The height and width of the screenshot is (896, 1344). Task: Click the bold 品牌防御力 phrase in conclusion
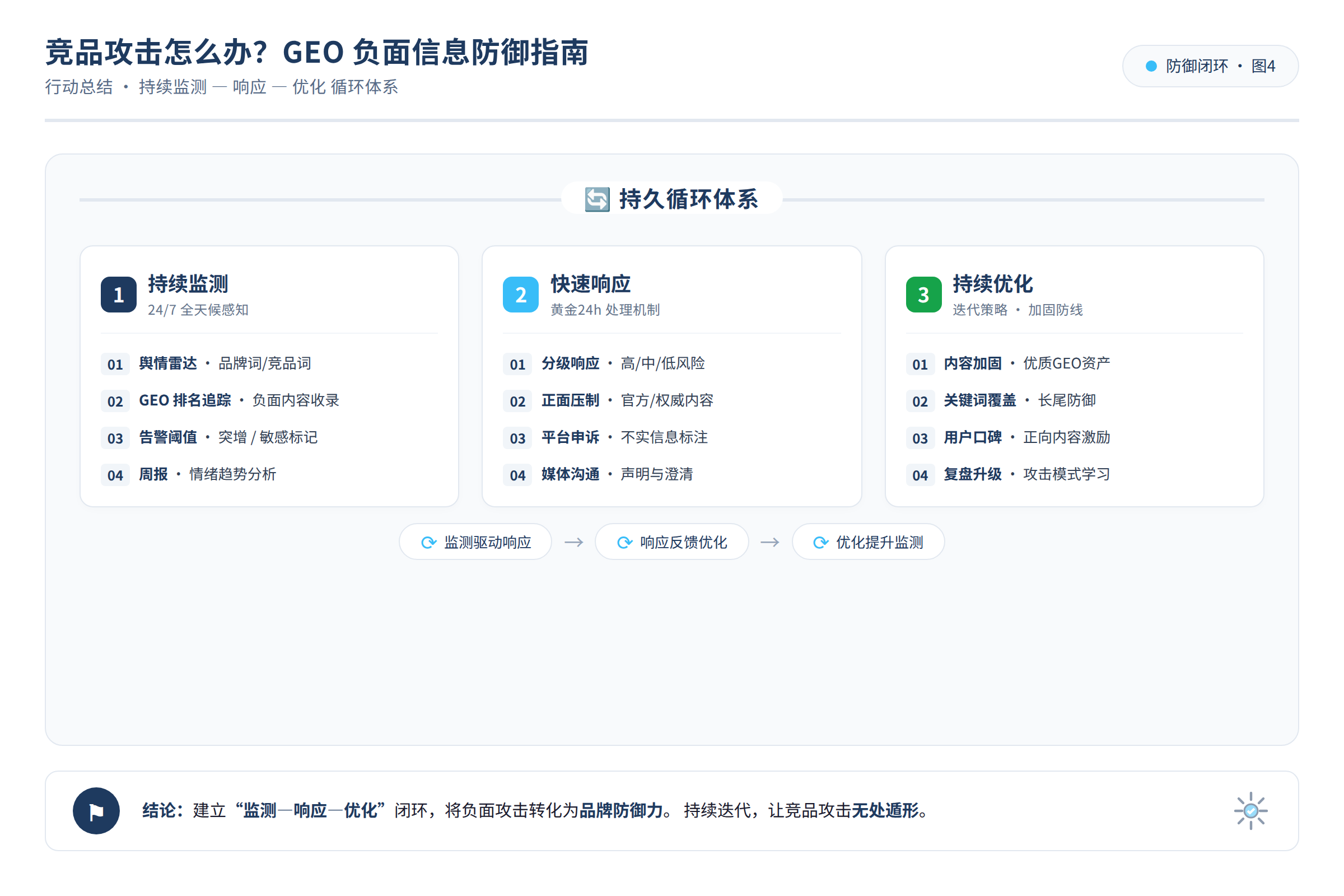(x=621, y=810)
